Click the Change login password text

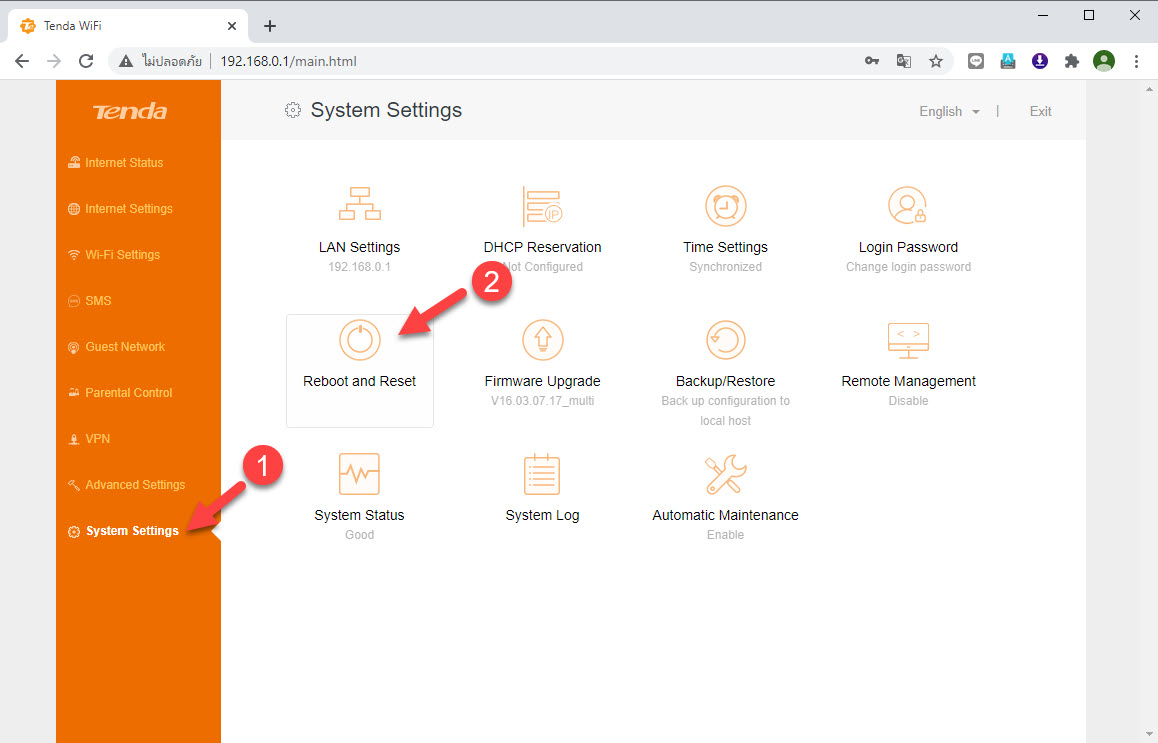click(x=908, y=267)
